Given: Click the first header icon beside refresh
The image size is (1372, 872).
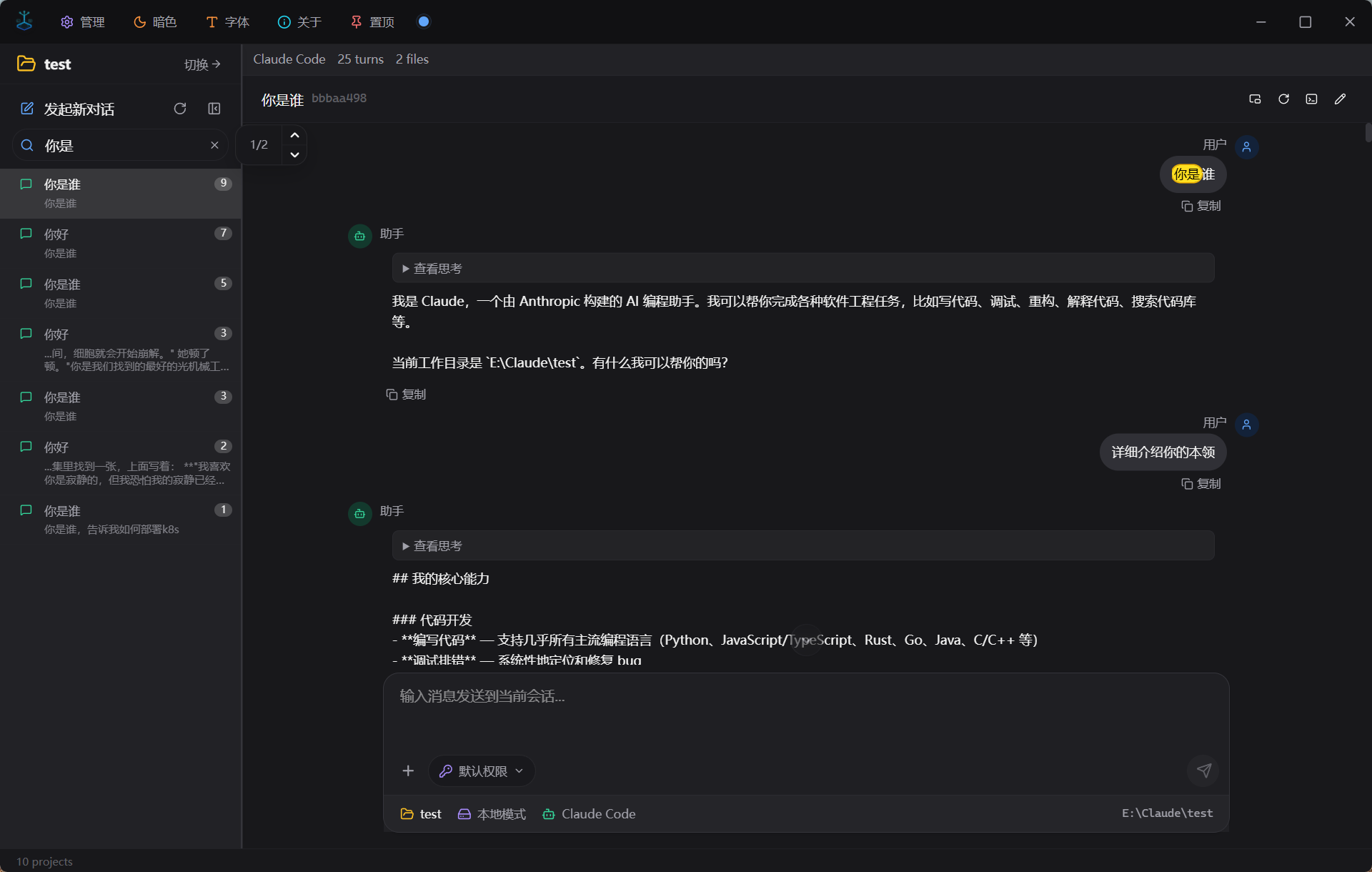Looking at the screenshot, I should (x=1255, y=99).
